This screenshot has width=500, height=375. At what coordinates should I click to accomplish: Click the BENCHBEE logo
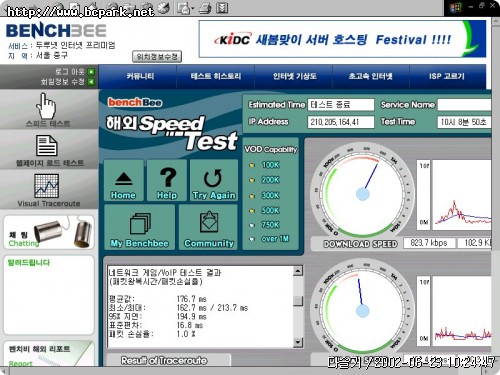(x=56, y=31)
